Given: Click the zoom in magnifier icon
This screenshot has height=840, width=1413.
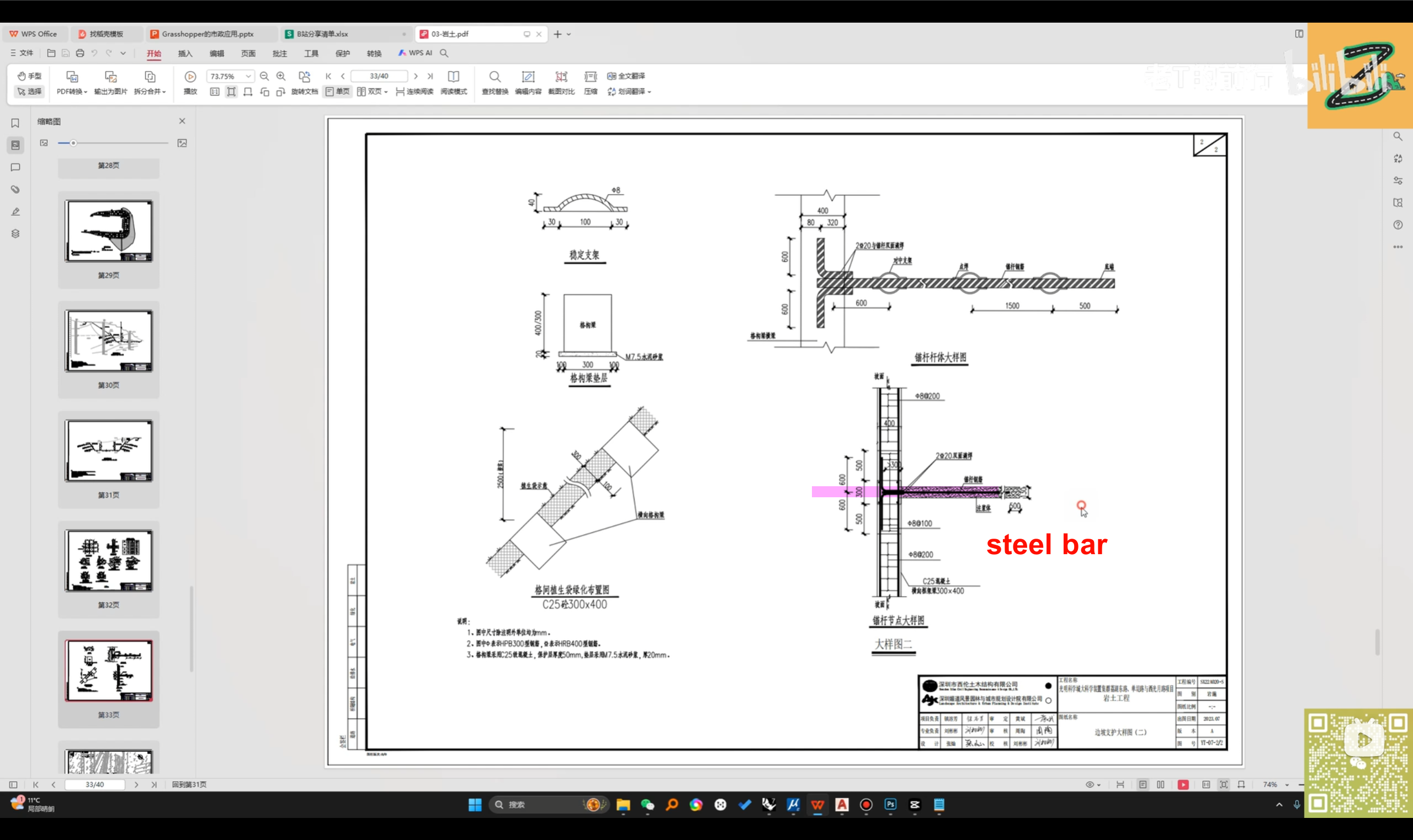Looking at the screenshot, I should pos(281,76).
